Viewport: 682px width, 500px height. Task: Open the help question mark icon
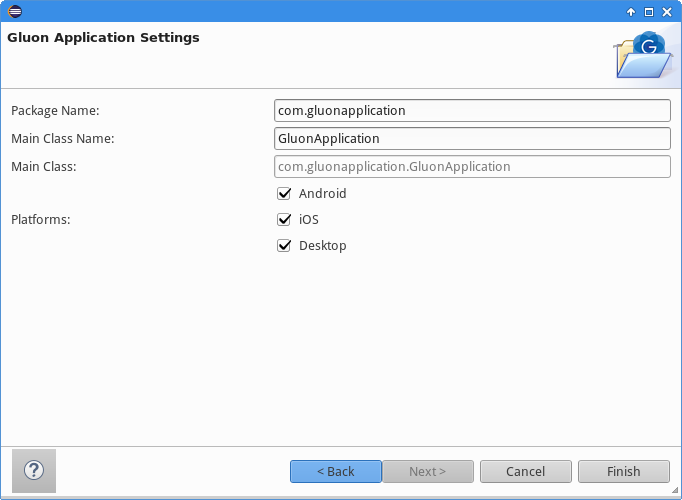pos(34,470)
